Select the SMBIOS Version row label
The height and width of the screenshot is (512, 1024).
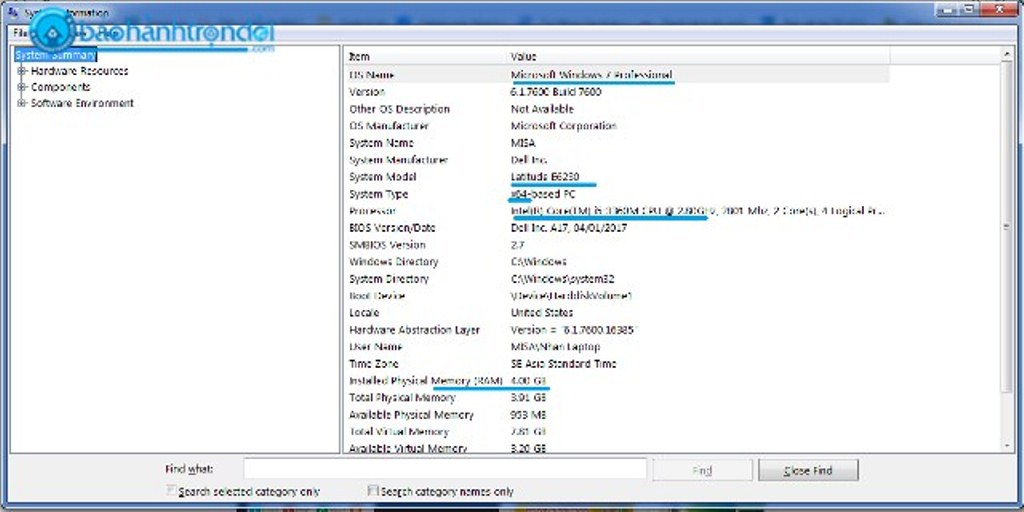point(387,245)
